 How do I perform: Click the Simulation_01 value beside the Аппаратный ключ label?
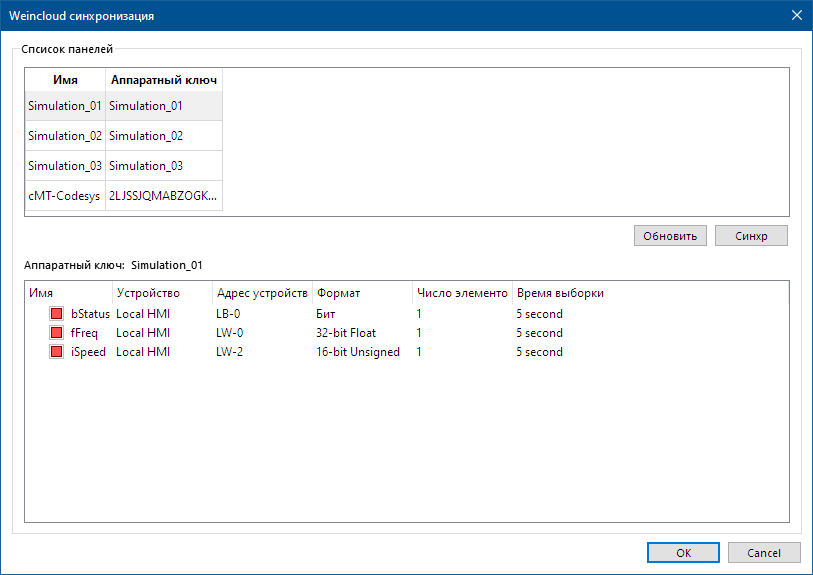click(x=166, y=265)
